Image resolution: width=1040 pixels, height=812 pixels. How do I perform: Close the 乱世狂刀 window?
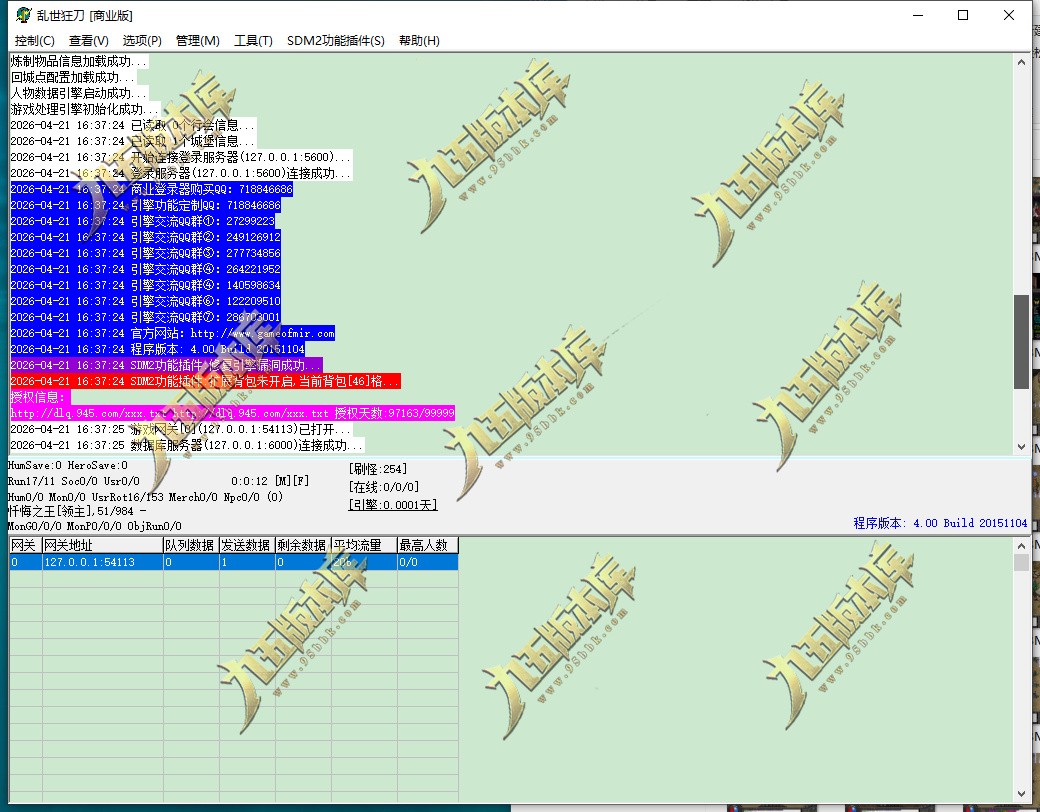(x=1009, y=15)
